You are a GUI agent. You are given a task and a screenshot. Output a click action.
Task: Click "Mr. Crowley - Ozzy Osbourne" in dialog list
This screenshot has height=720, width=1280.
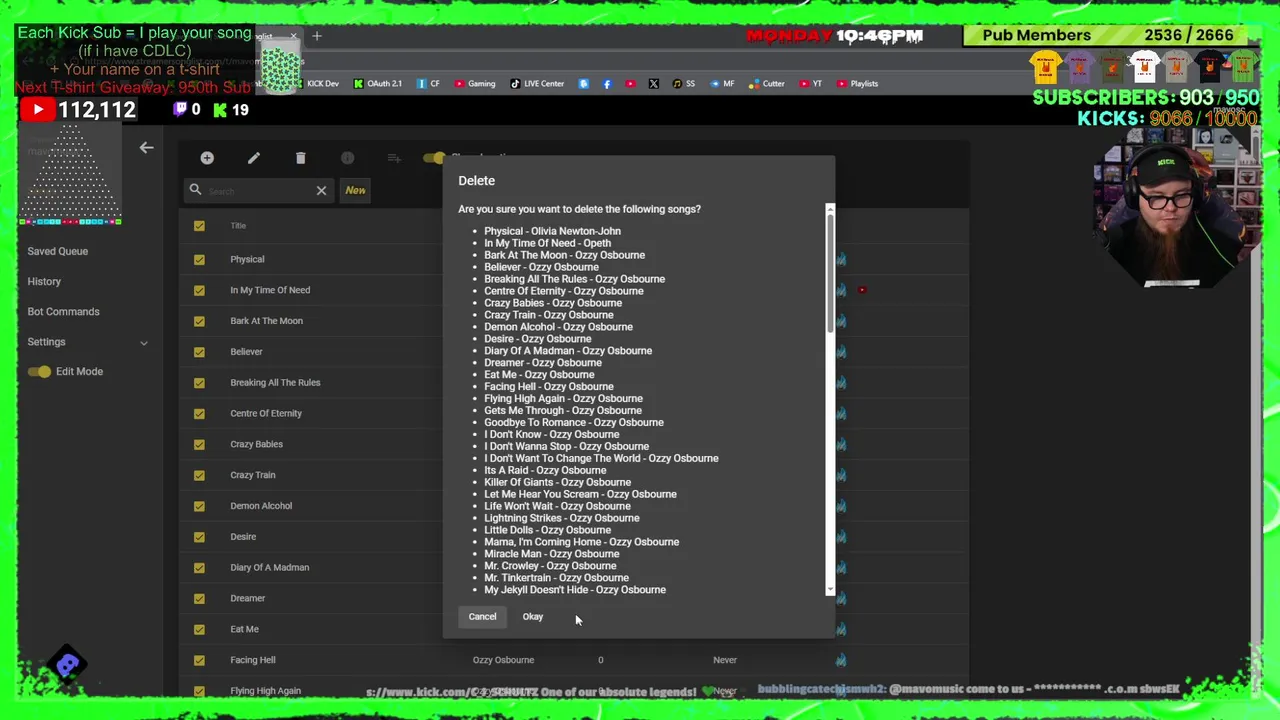550,566
